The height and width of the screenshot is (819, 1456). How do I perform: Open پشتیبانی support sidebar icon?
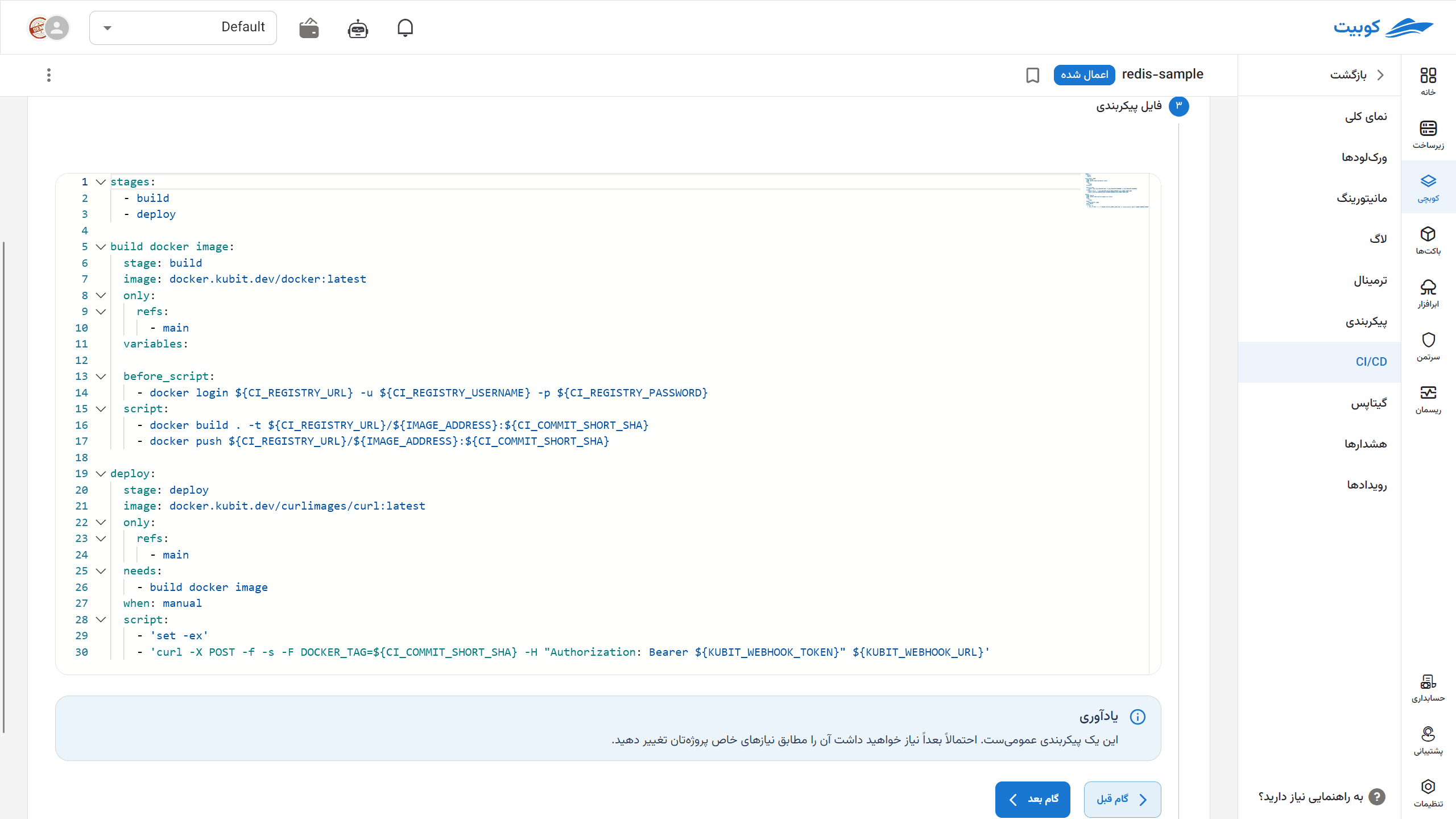click(x=1428, y=741)
